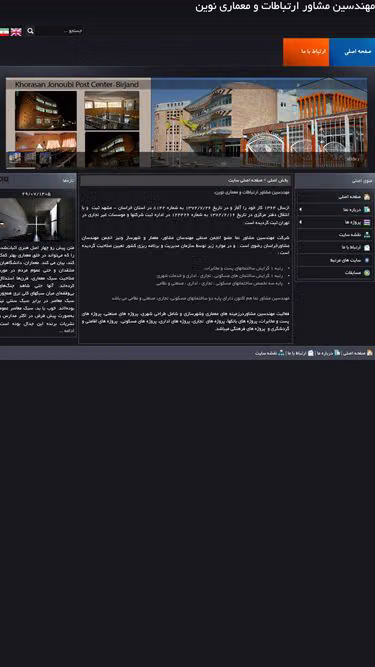Follow the footer نقشه سایت text link
Screen dimensions: 375x667
(x=266, y=353)
